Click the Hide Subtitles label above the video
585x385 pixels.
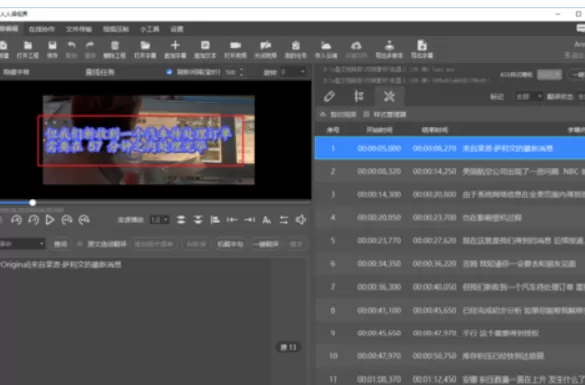click(16, 72)
